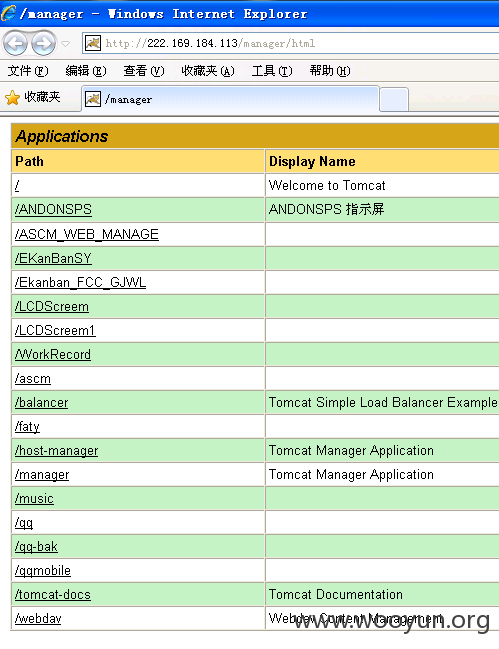Open a new blank tab

(x=394, y=99)
